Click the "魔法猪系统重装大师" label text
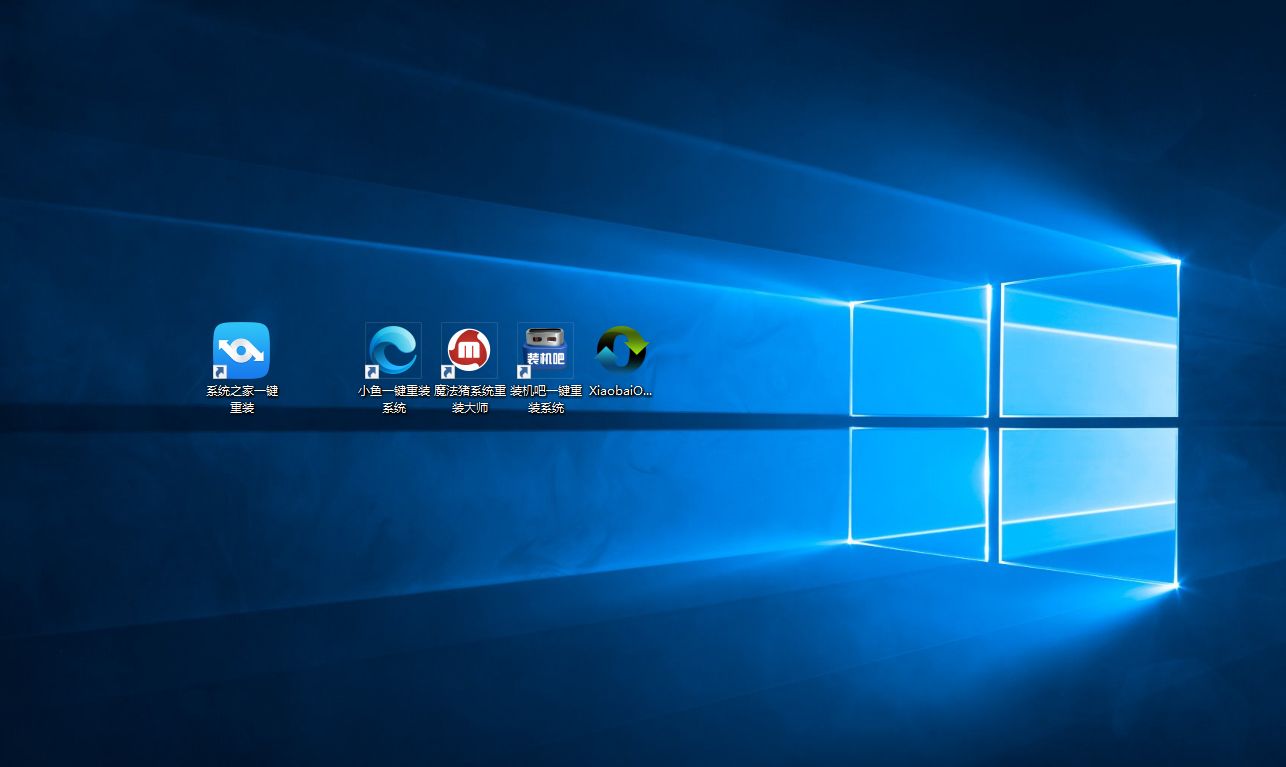 click(470, 399)
